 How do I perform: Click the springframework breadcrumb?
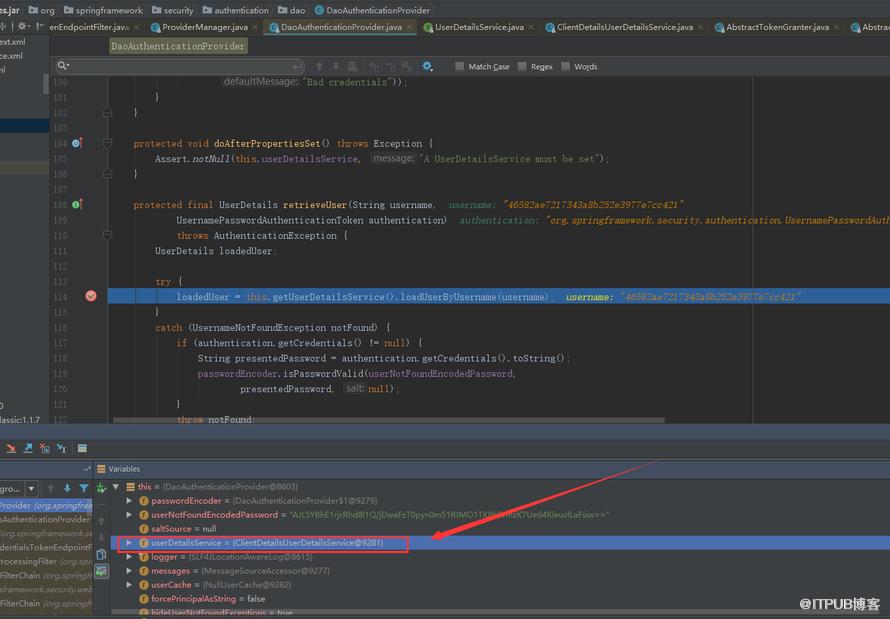coord(103,10)
